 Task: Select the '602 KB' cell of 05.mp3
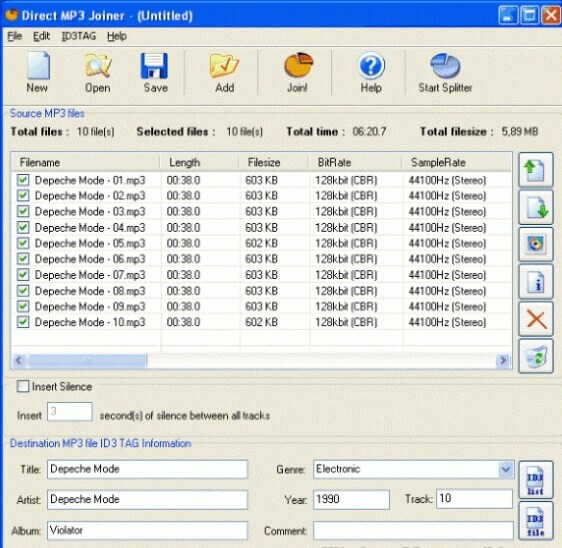click(x=261, y=243)
